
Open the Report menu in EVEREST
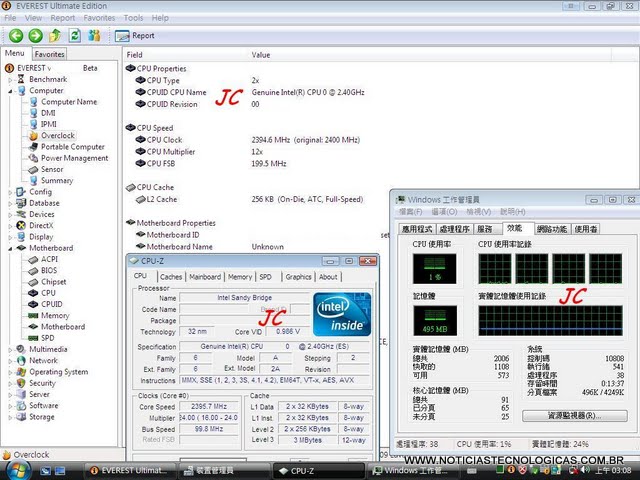point(62,18)
